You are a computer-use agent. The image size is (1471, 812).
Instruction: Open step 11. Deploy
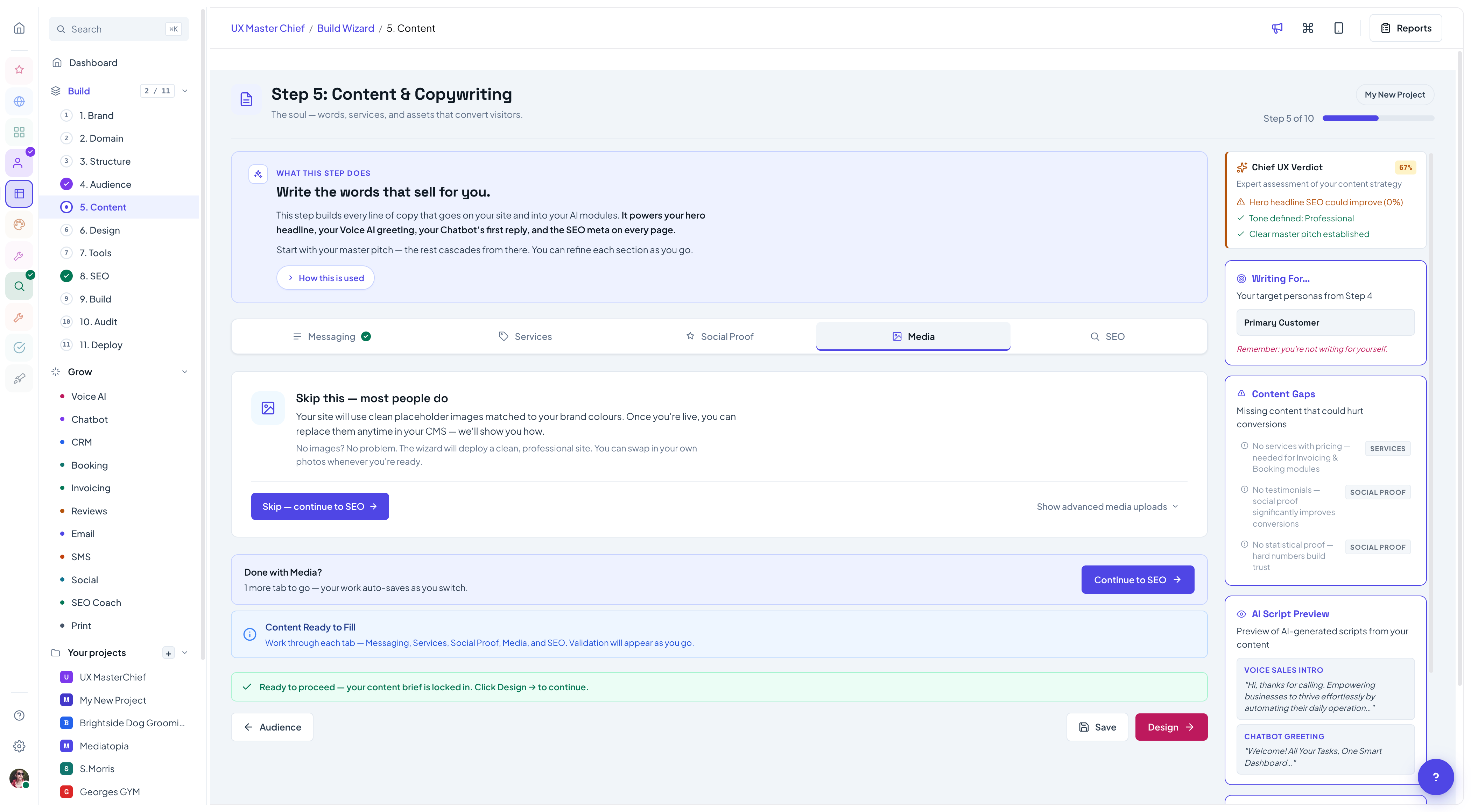119,345
